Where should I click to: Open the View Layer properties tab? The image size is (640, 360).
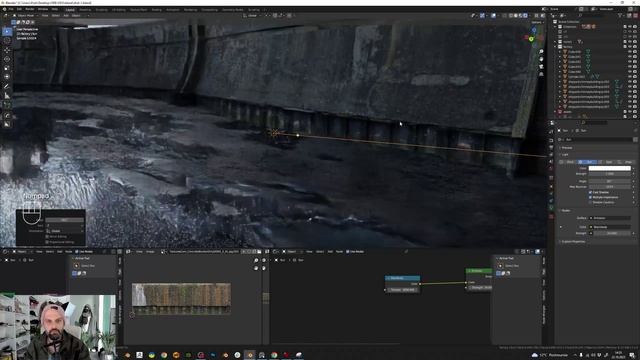pyautogui.click(x=551, y=155)
